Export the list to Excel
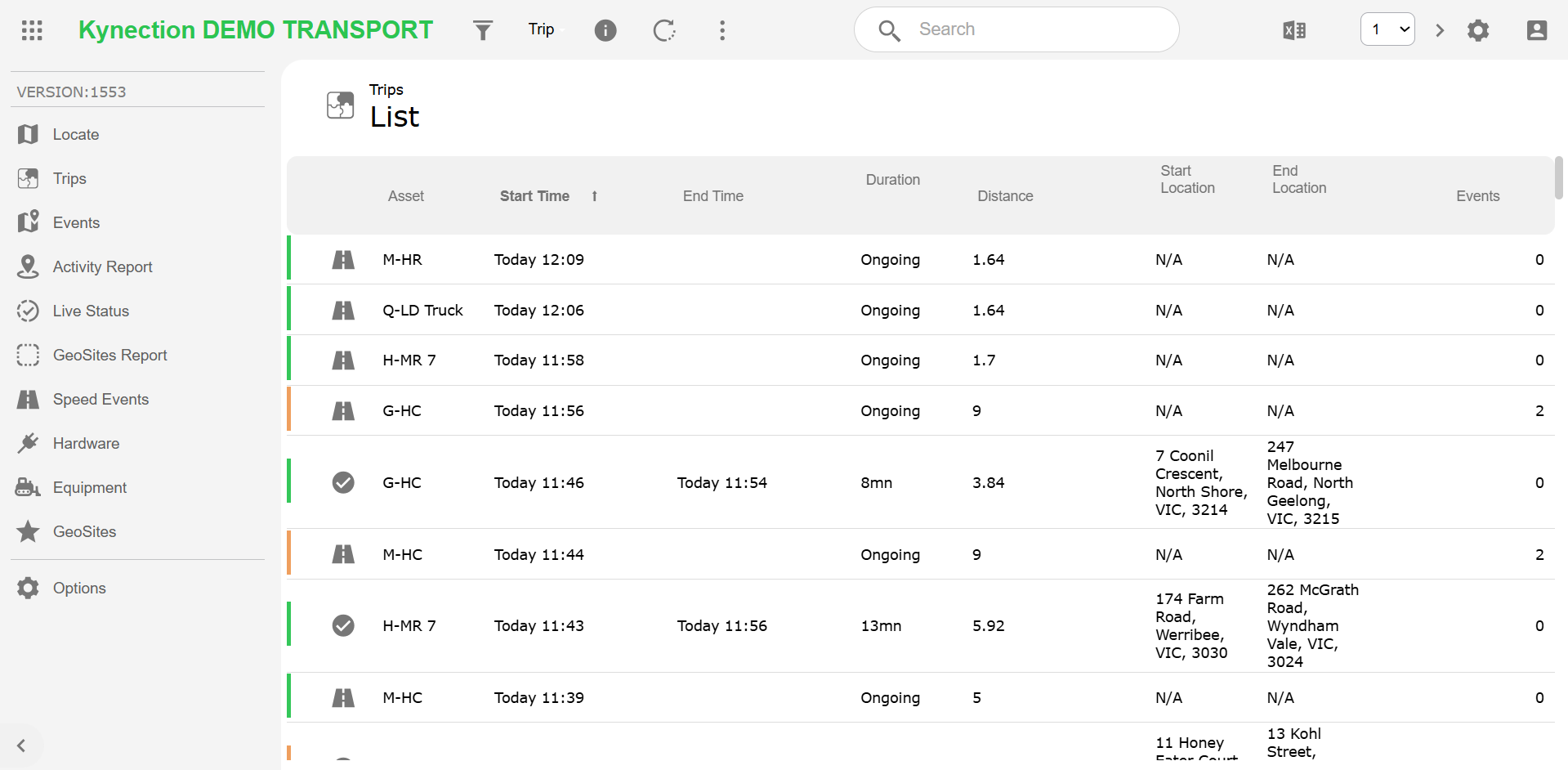The width and height of the screenshot is (1568, 770). 1293,30
